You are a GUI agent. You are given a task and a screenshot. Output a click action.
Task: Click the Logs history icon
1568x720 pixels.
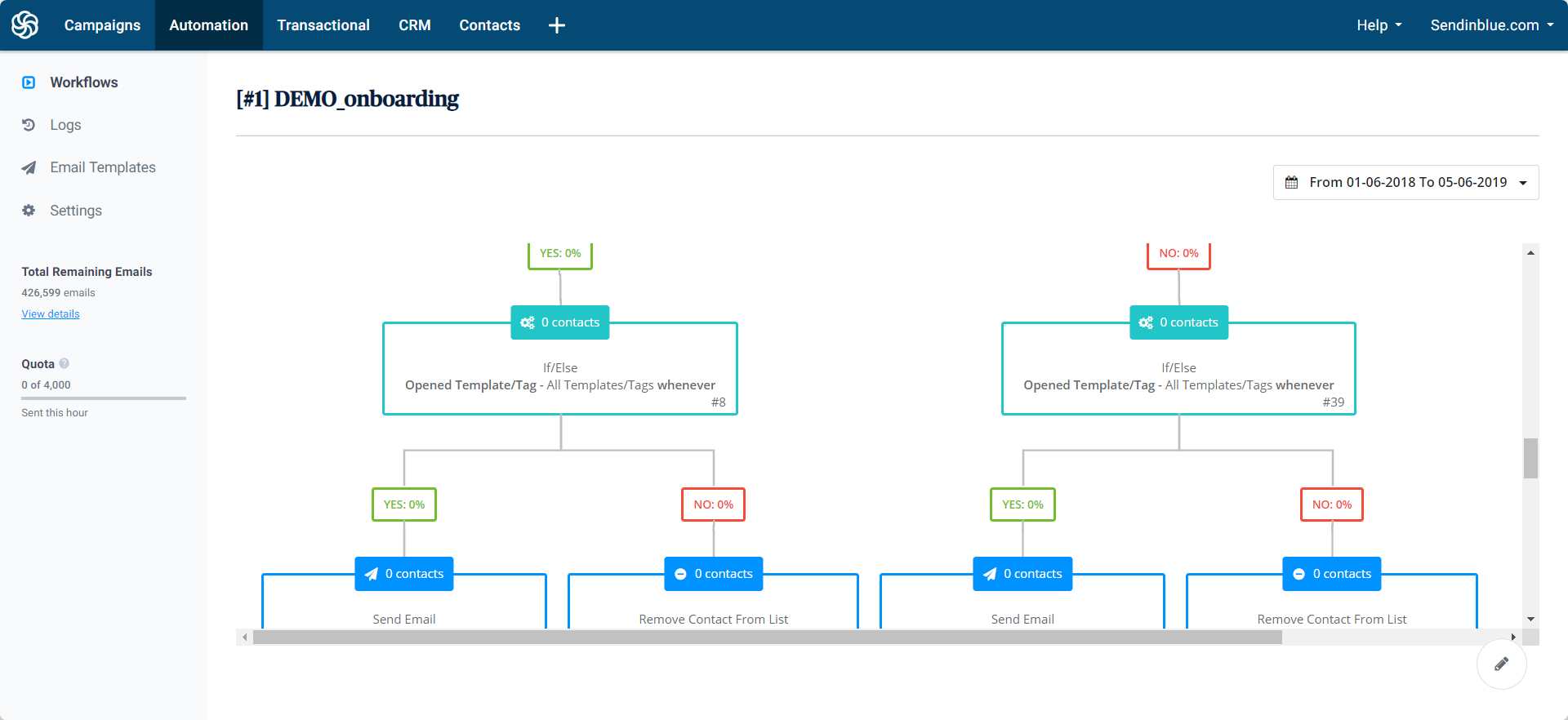coord(29,125)
